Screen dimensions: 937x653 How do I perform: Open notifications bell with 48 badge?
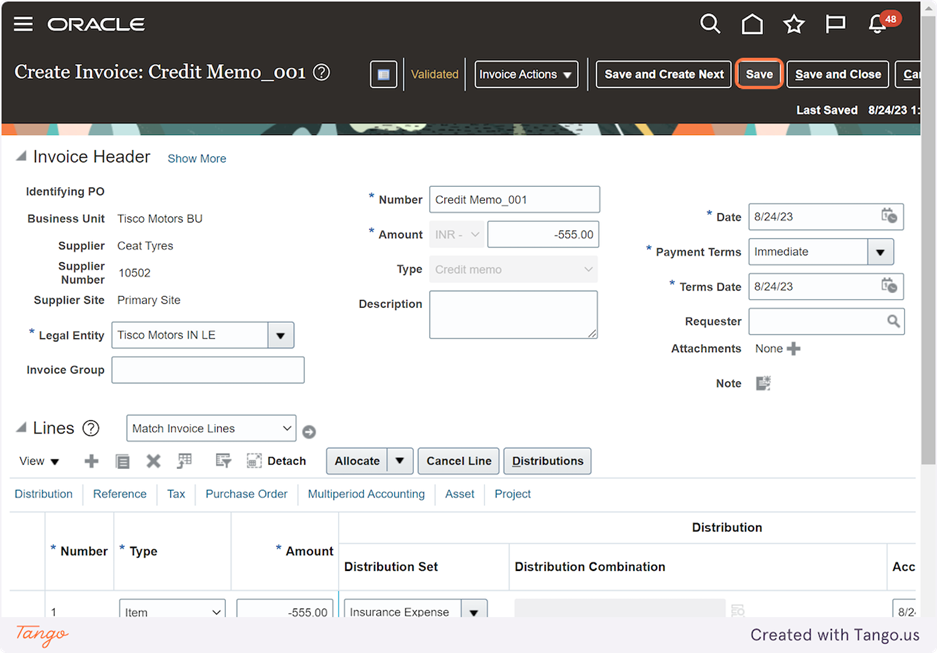pyautogui.click(x=879, y=24)
